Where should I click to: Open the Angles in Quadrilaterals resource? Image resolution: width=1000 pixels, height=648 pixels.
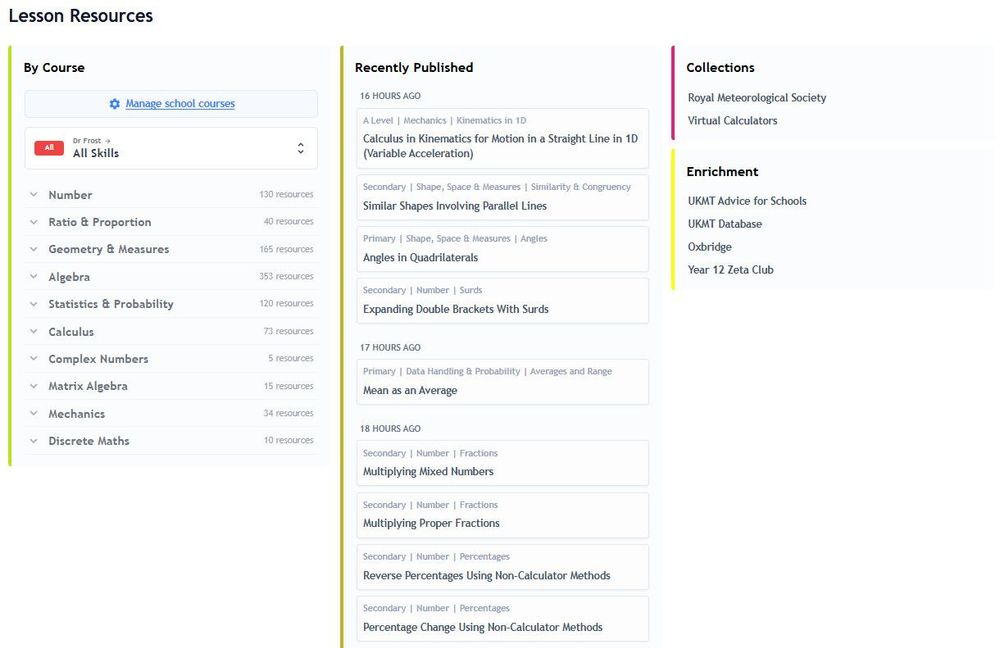tap(503, 249)
